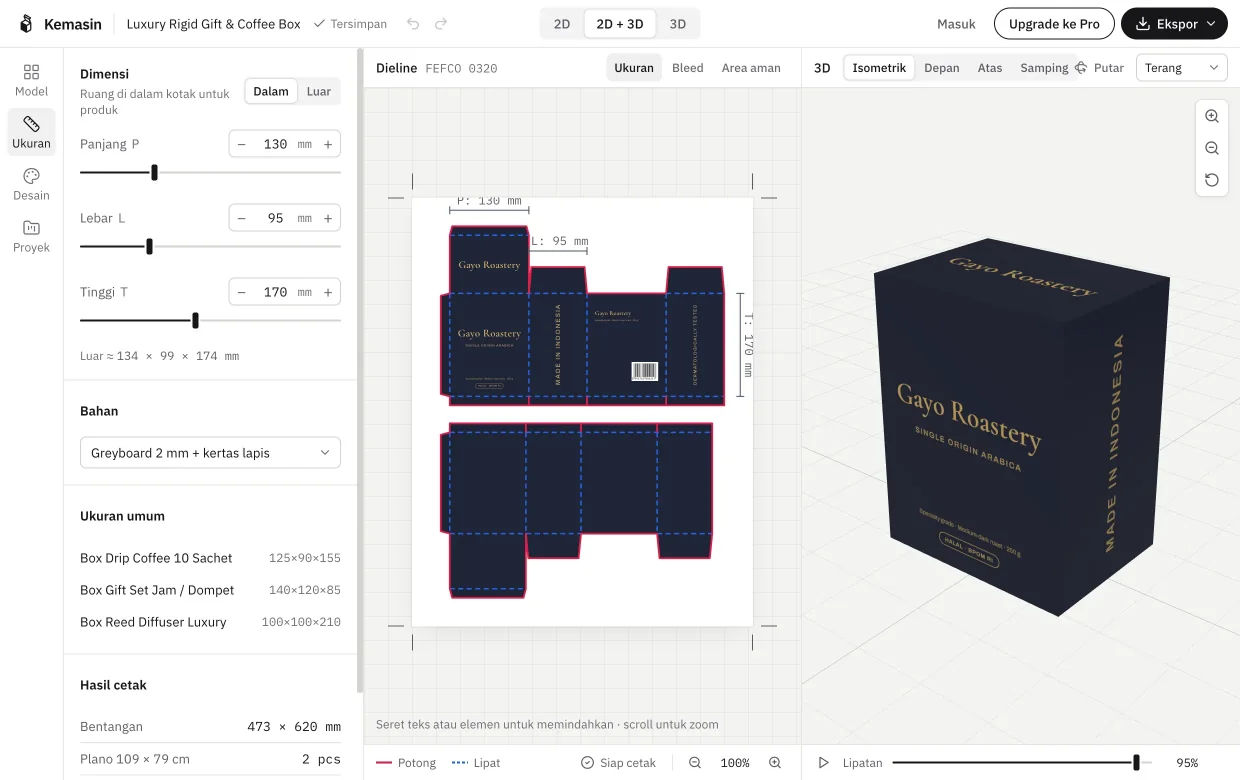Image resolution: width=1240 pixels, height=780 pixels.
Task: Click the Lebar value field 95
Action: (x=275, y=218)
